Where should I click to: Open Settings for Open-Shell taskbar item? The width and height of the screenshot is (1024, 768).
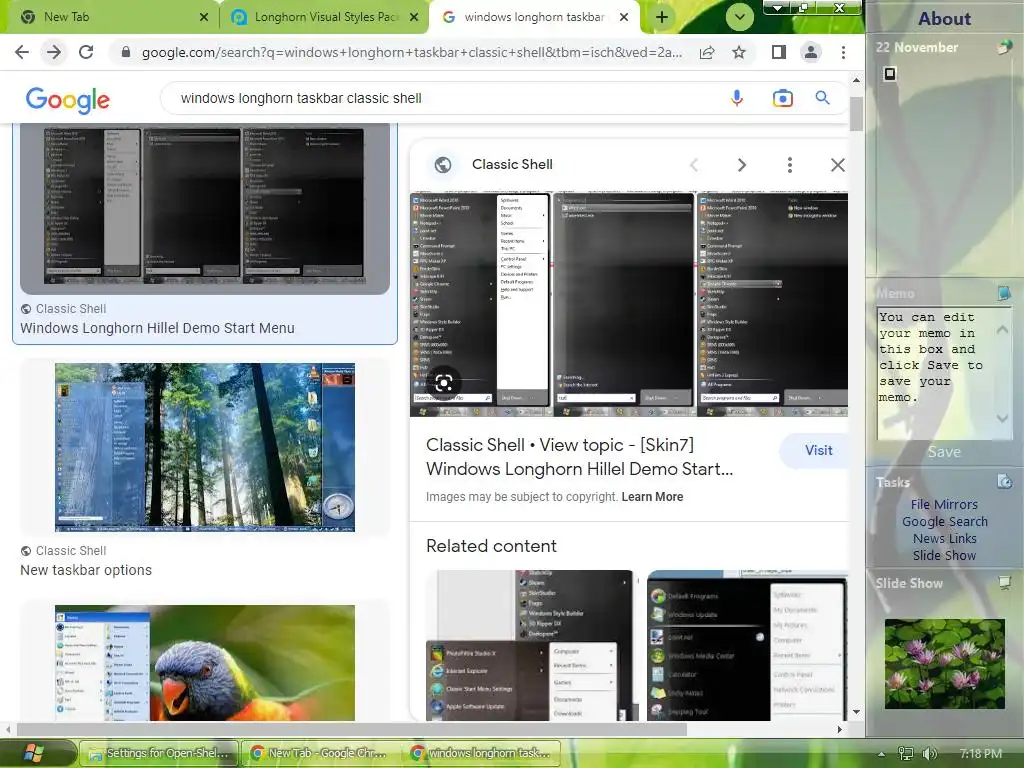(x=159, y=753)
